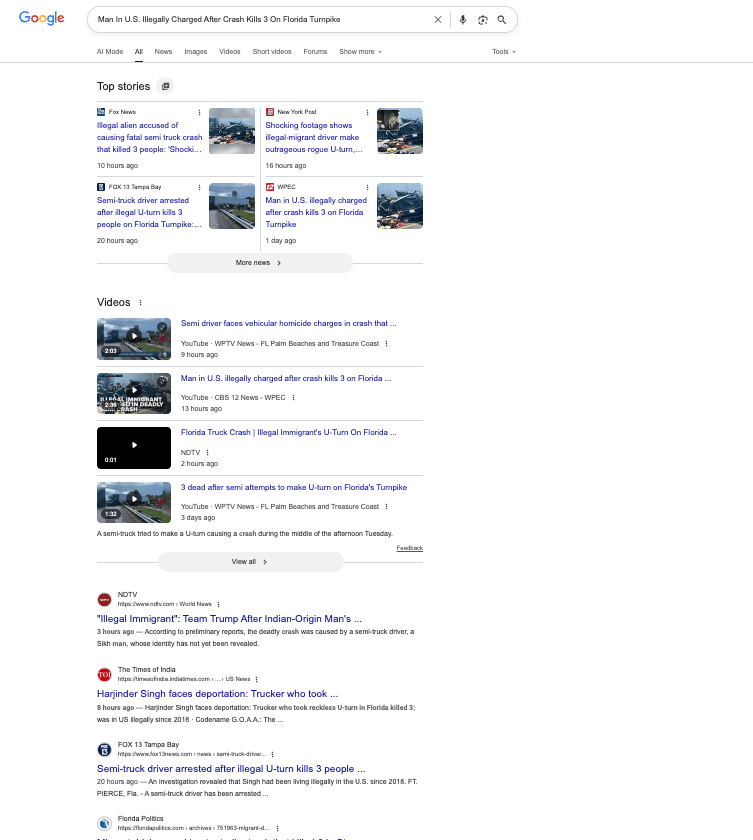Open three-dot menu for CBS 12 News video
Viewport: 753px width, 840px height.
(293, 398)
